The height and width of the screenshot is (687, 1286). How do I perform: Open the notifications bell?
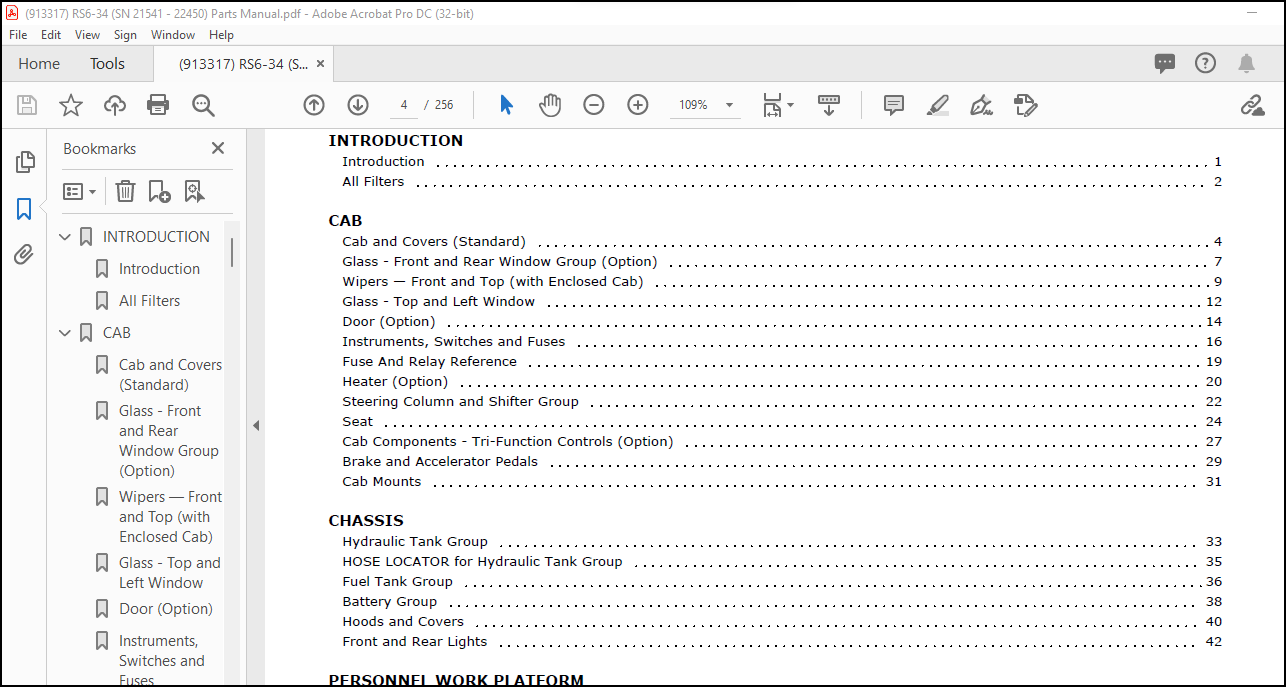coord(1246,63)
